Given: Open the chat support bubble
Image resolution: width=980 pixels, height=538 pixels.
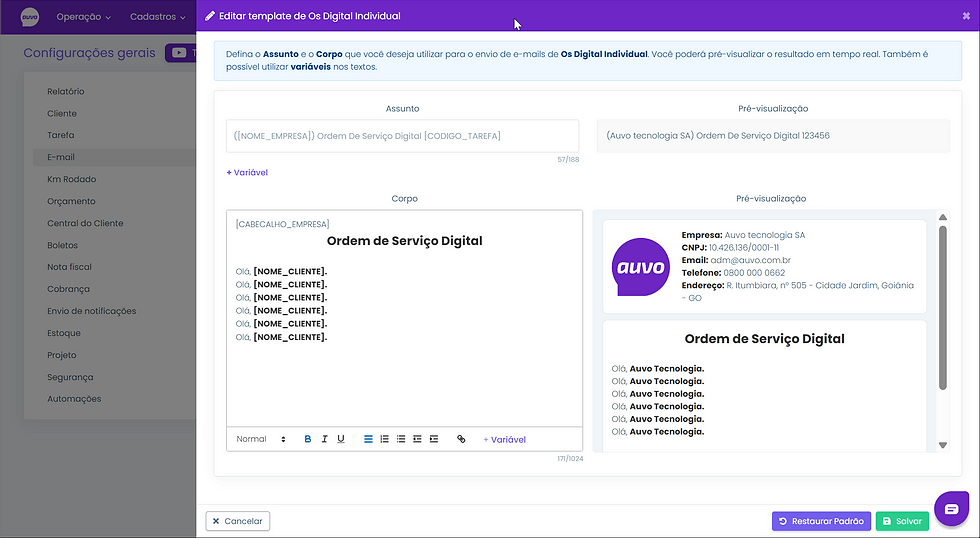Looking at the screenshot, I should coord(951,509).
